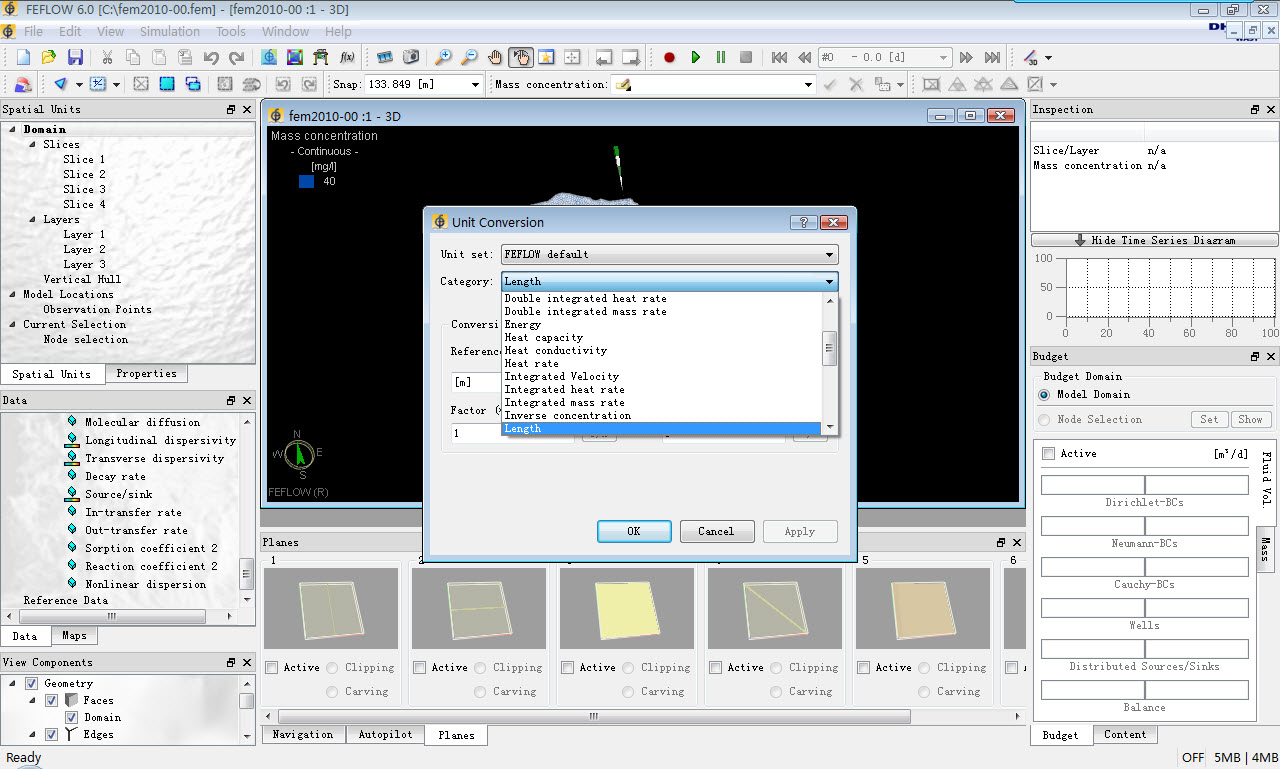
Task: Switch to the Properties tab
Action: [x=146, y=374]
